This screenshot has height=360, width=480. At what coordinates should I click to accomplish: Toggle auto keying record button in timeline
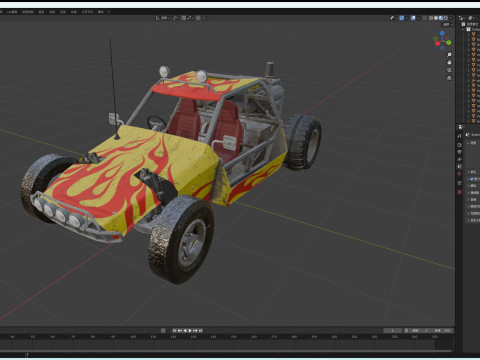163,330
